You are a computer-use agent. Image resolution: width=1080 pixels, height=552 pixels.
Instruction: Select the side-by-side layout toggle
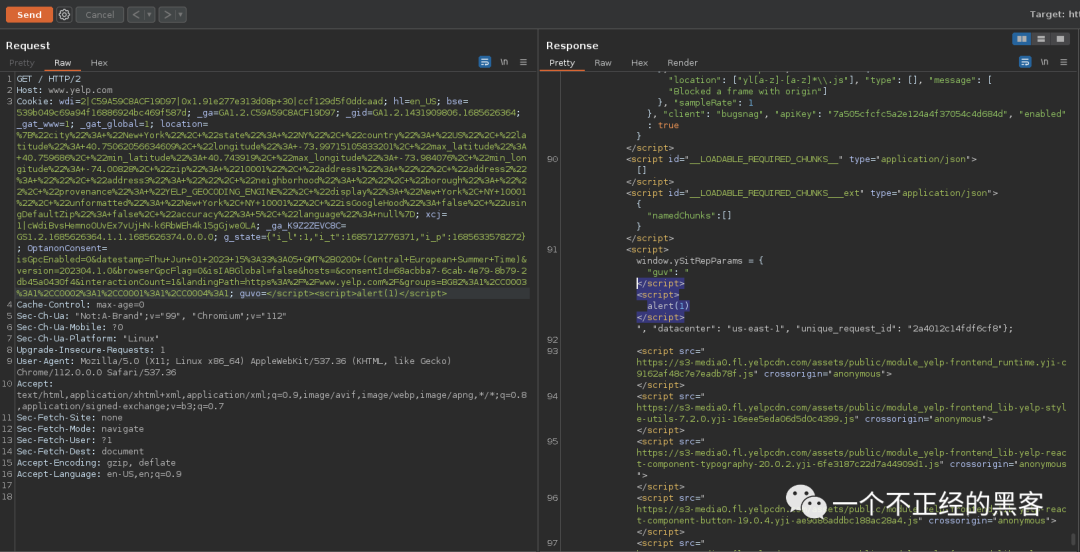click(x=1021, y=39)
